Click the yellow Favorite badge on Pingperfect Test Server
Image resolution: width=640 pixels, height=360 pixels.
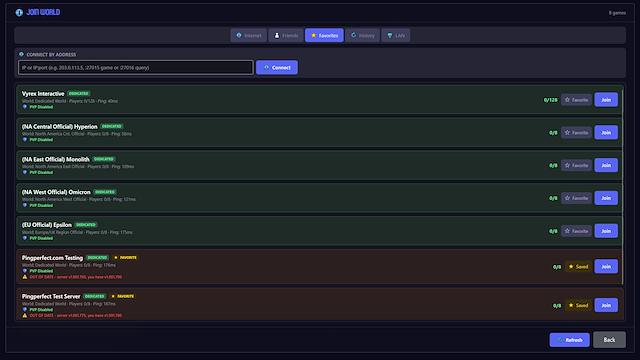tap(123, 296)
